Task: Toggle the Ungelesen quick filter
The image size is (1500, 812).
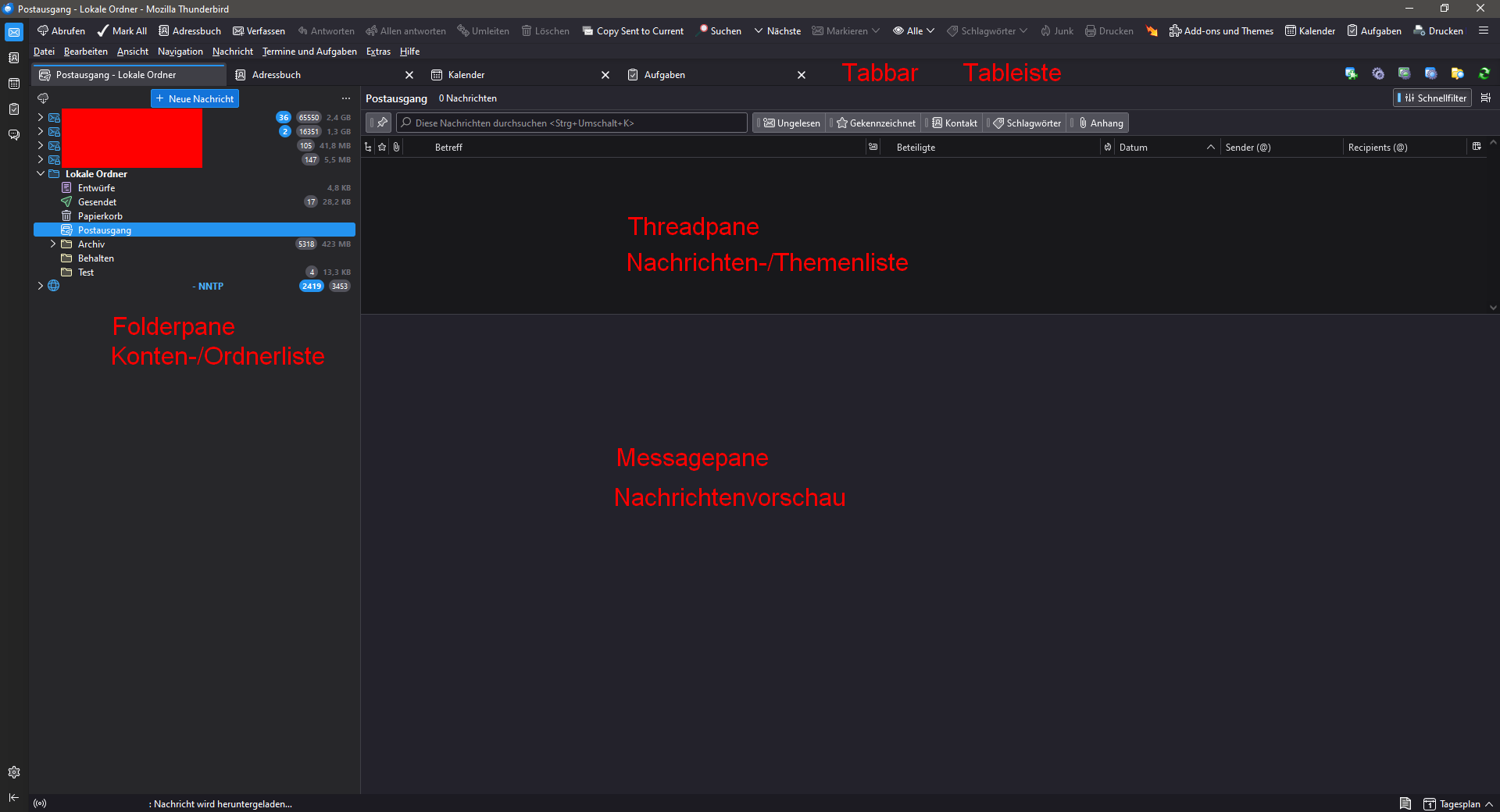Action: 791,123
